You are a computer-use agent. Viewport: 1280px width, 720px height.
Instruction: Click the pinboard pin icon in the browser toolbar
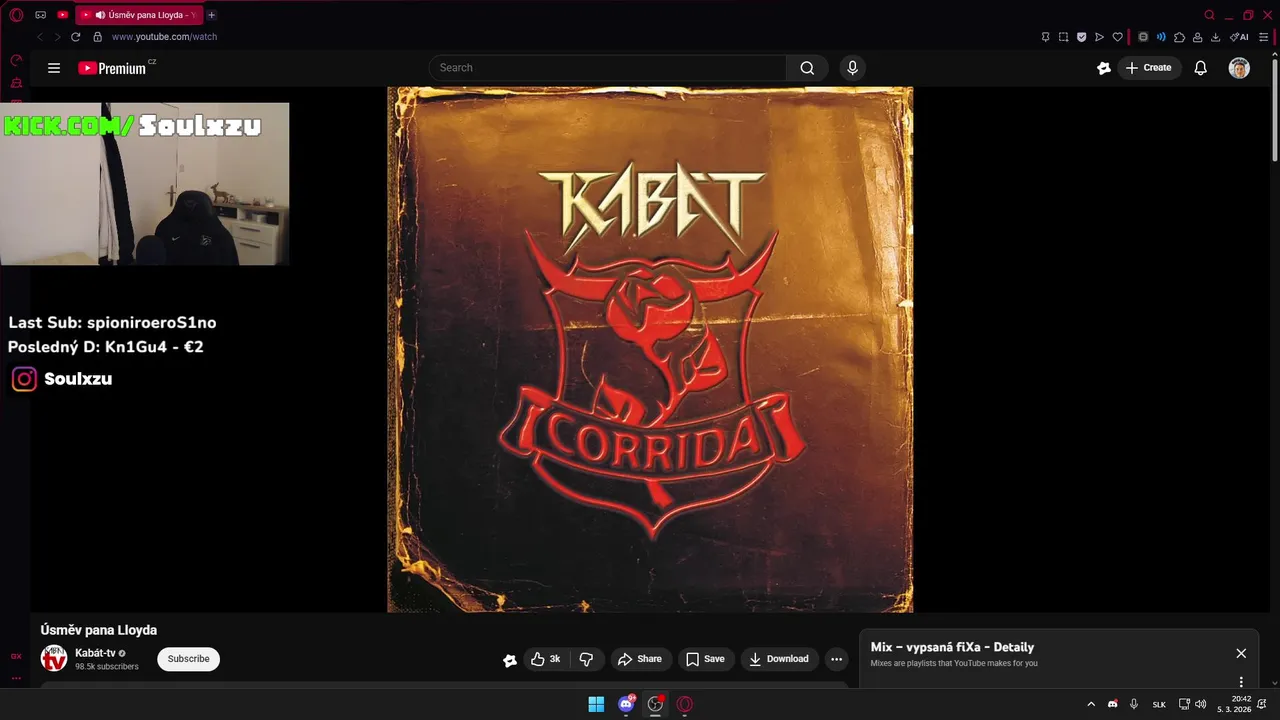tap(1045, 37)
